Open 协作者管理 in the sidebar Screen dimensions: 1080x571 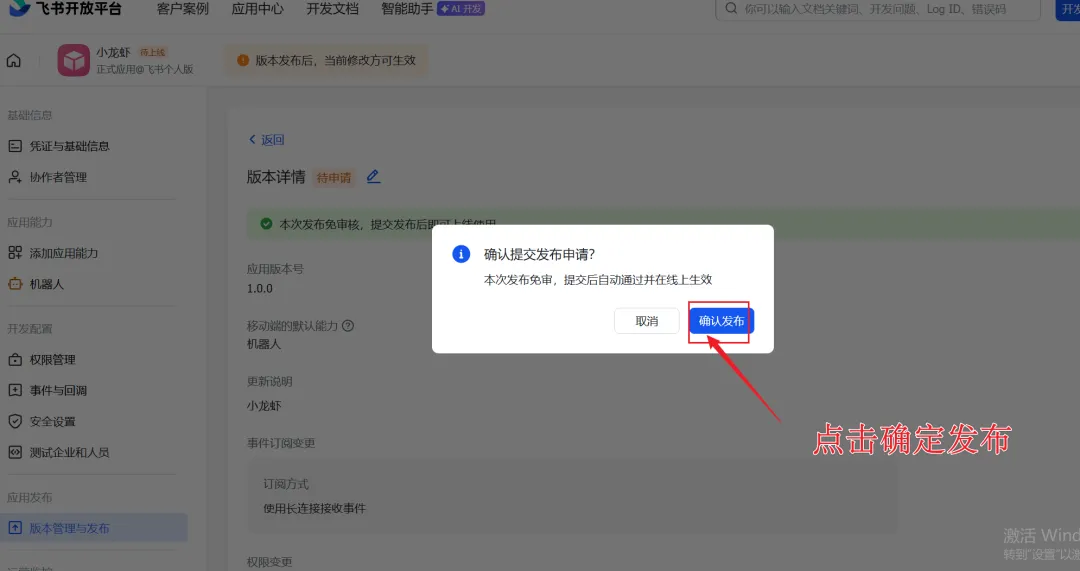pos(58,177)
